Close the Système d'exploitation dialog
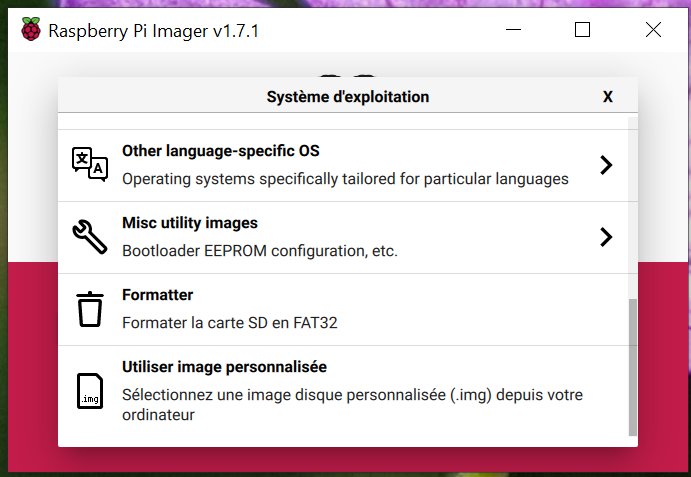 point(608,97)
